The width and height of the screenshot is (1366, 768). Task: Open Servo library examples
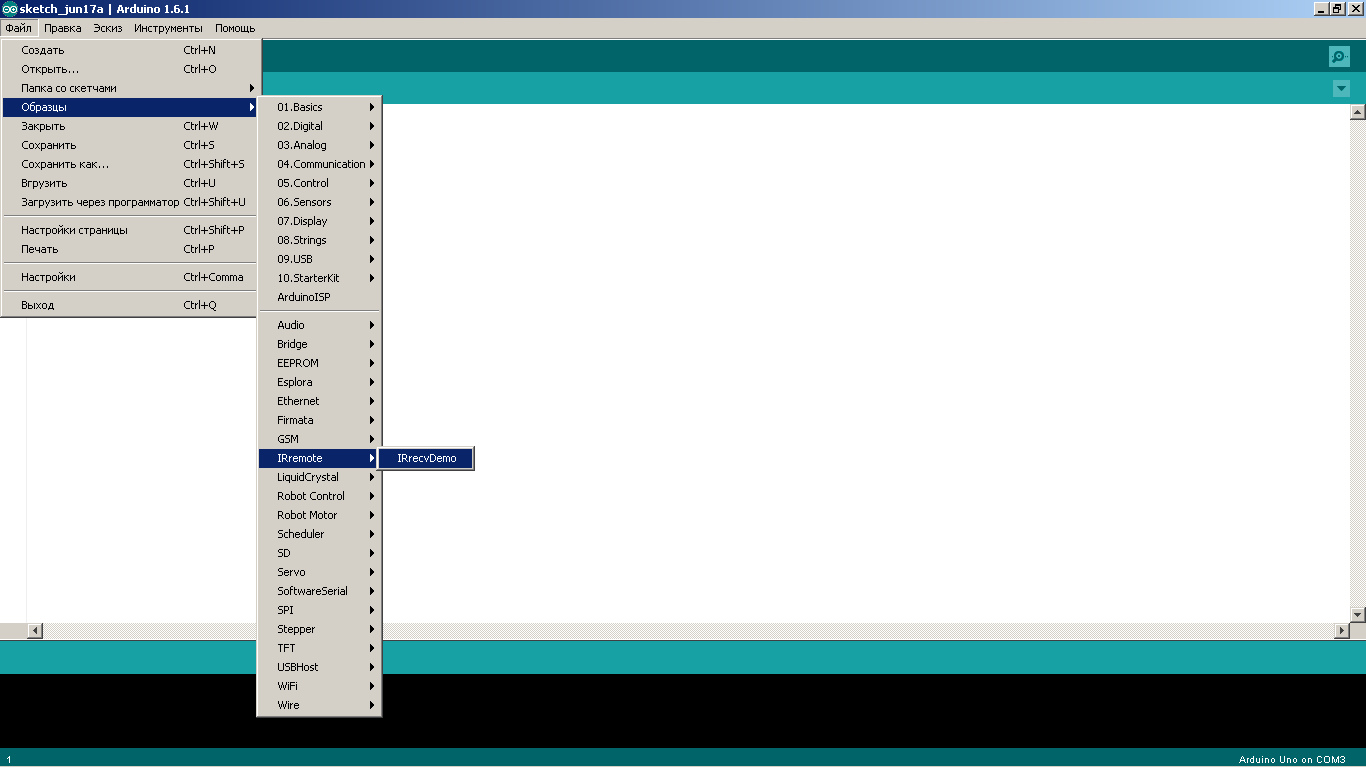click(x=319, y=572)
